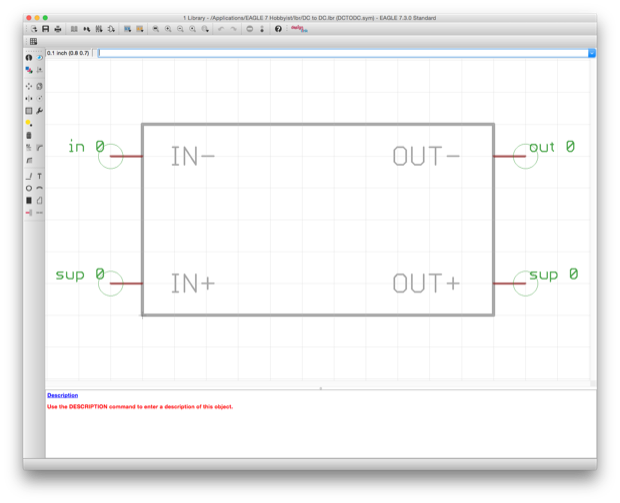
Task: Select the Arc drawing tool
Action: [40, 189]
